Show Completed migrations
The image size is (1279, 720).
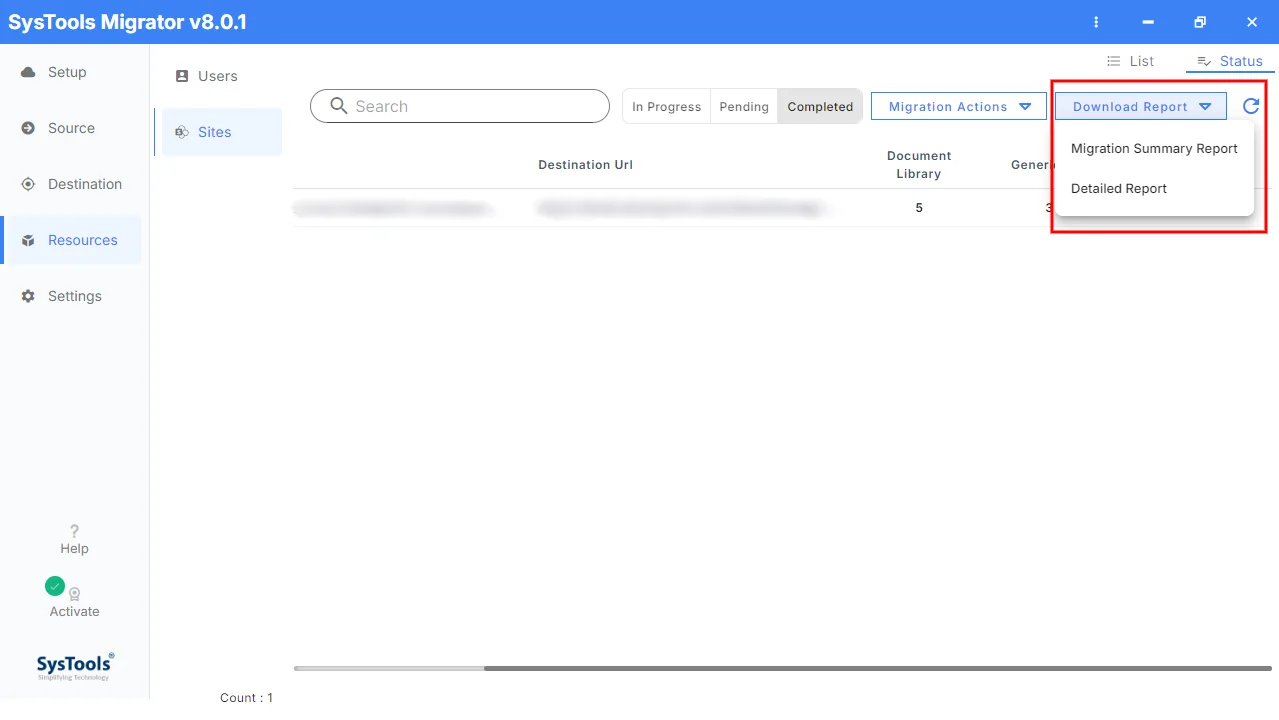[x=820, y=107]
